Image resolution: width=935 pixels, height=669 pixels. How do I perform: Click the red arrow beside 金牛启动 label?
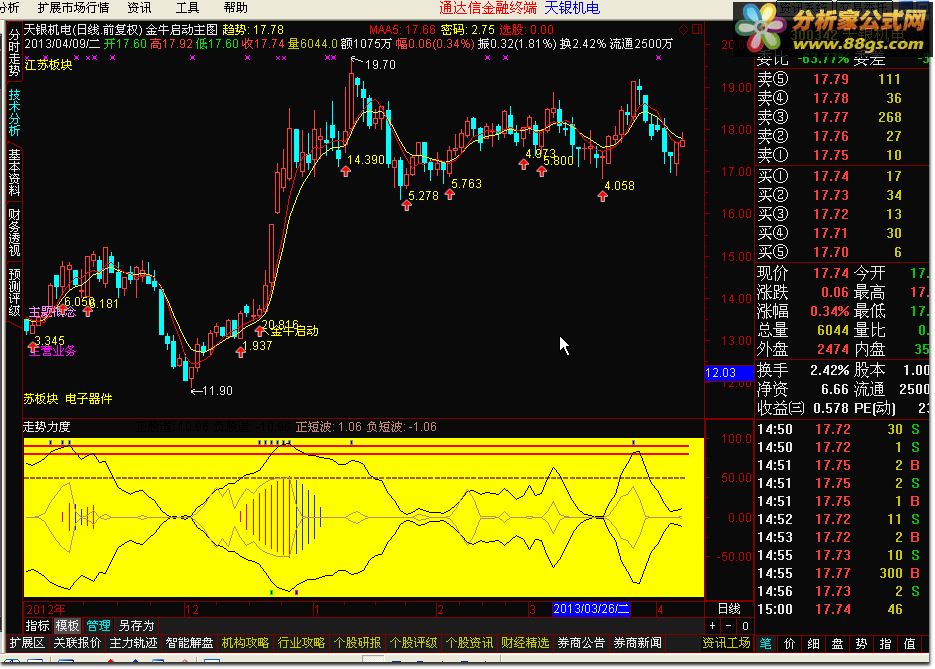[x=259, y=330]
